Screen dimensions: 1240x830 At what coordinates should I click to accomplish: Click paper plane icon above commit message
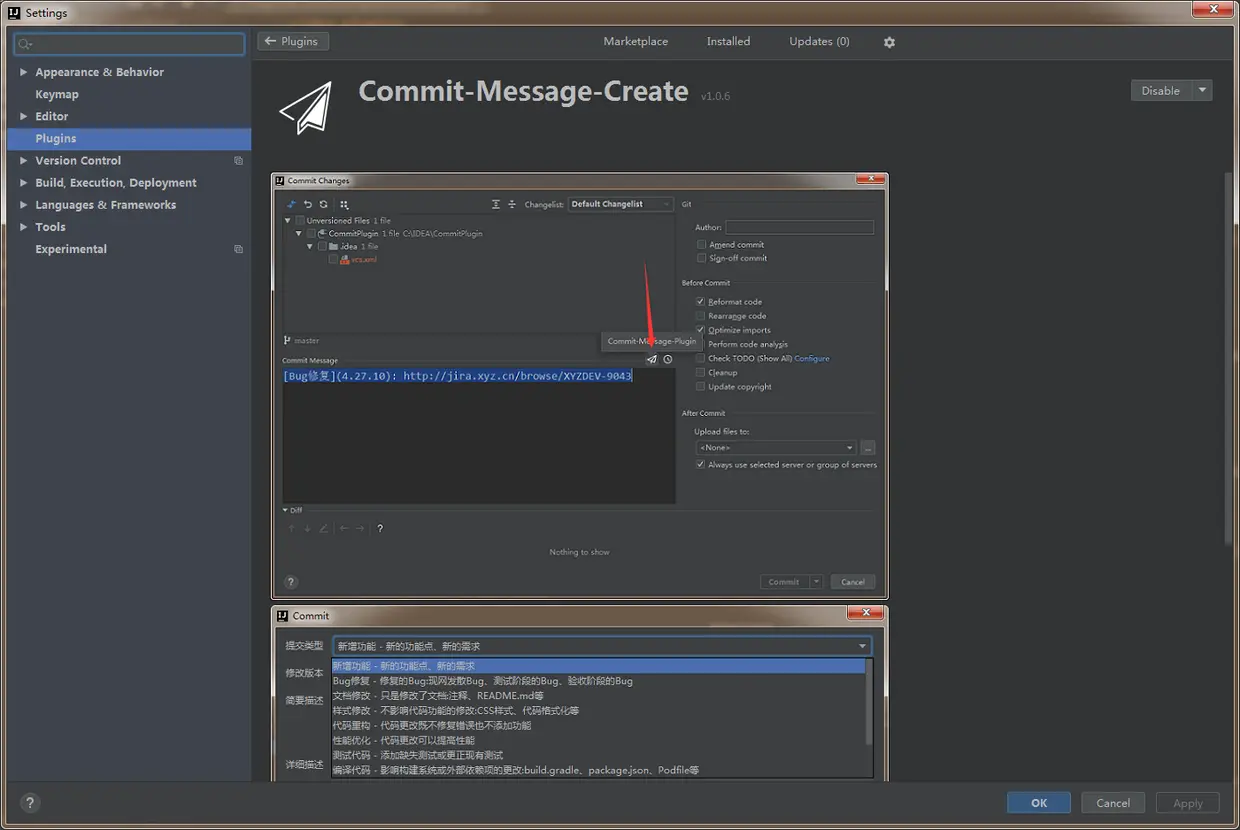point(652,360)
